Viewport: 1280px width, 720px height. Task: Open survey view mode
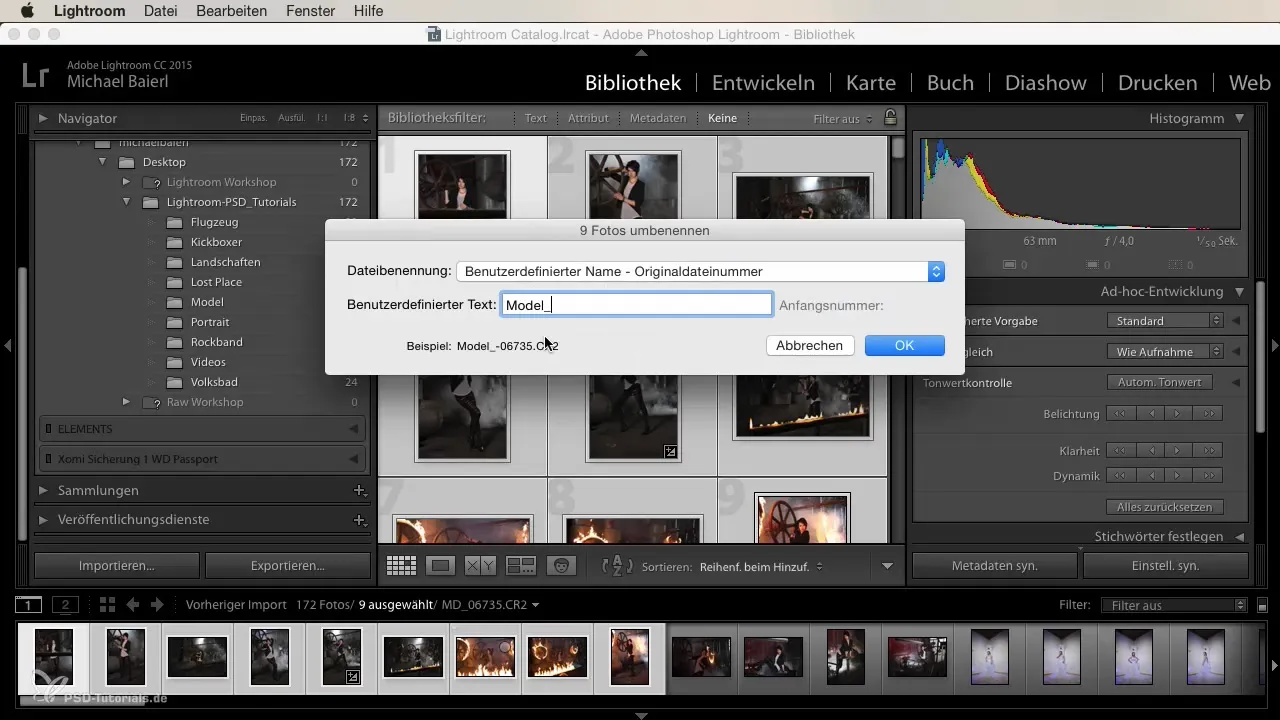(521, 565)
